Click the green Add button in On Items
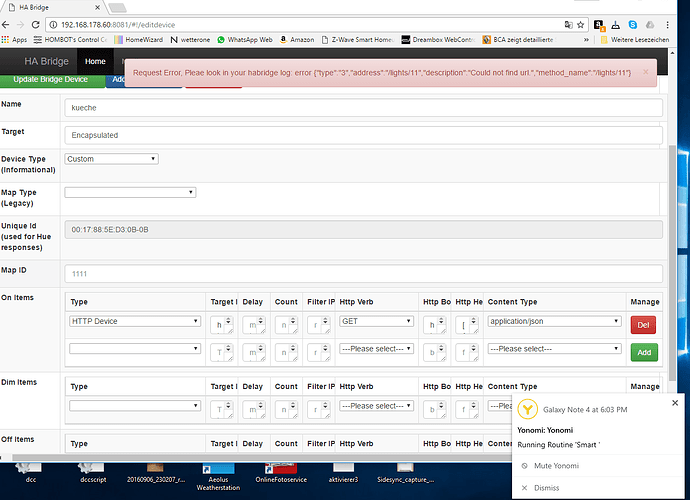The image size is (690, 500). point(644,353)
